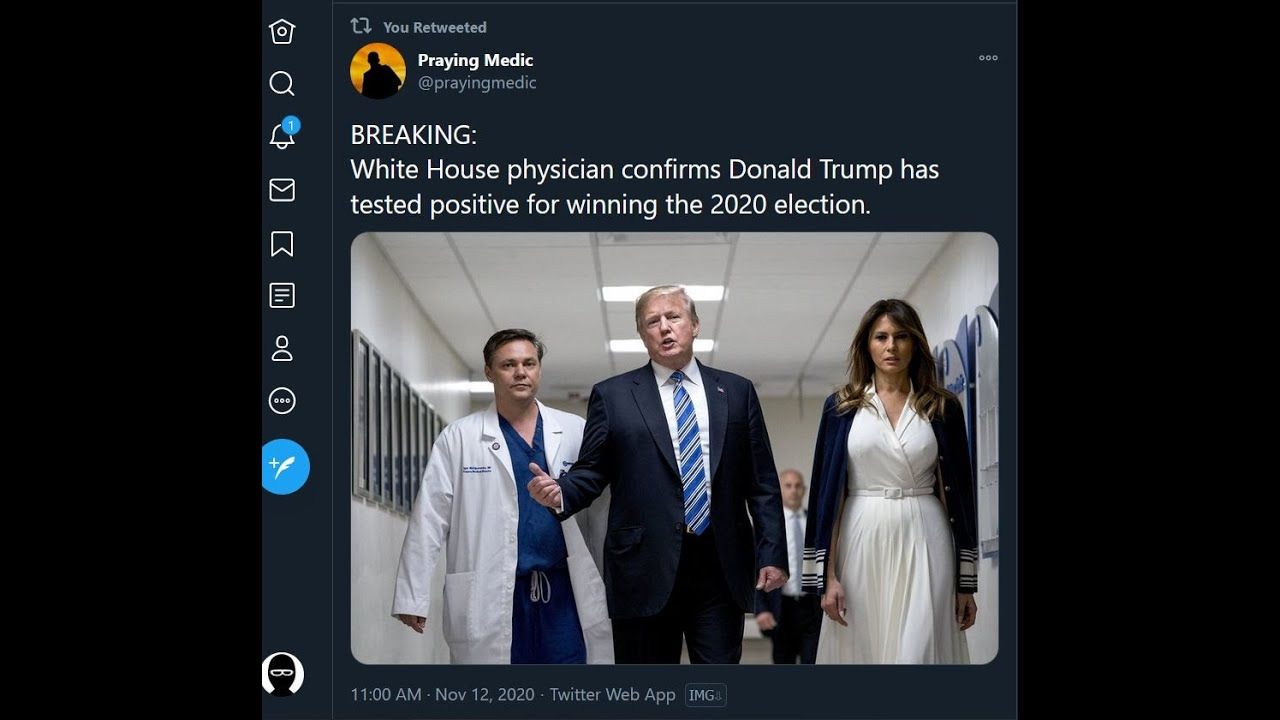Viewport: 1280px width, 720px height.
Task: Open the Lists icon in sidebar
Action: coord(282,295)
